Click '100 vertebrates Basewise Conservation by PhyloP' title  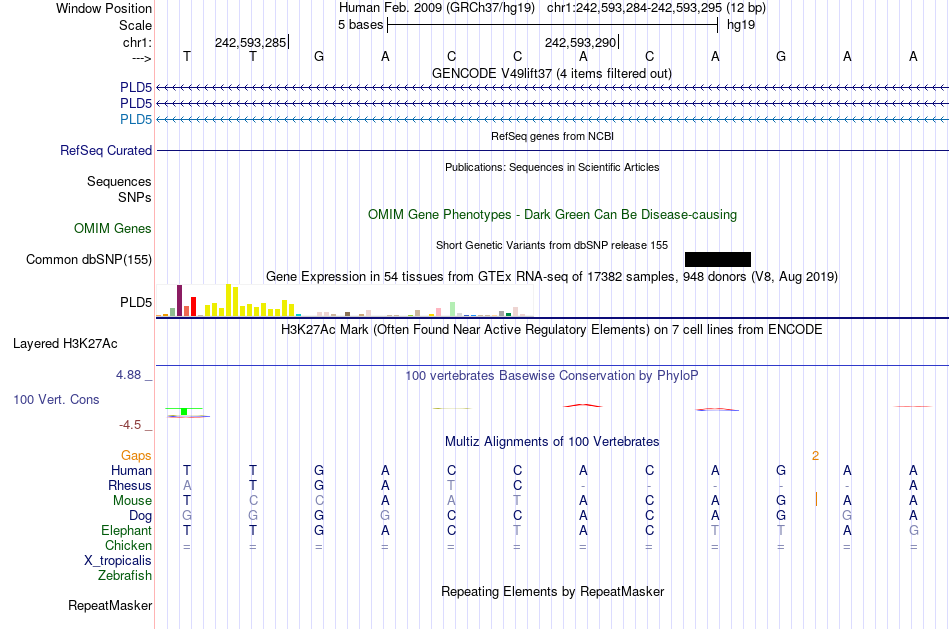click(551, 376)
